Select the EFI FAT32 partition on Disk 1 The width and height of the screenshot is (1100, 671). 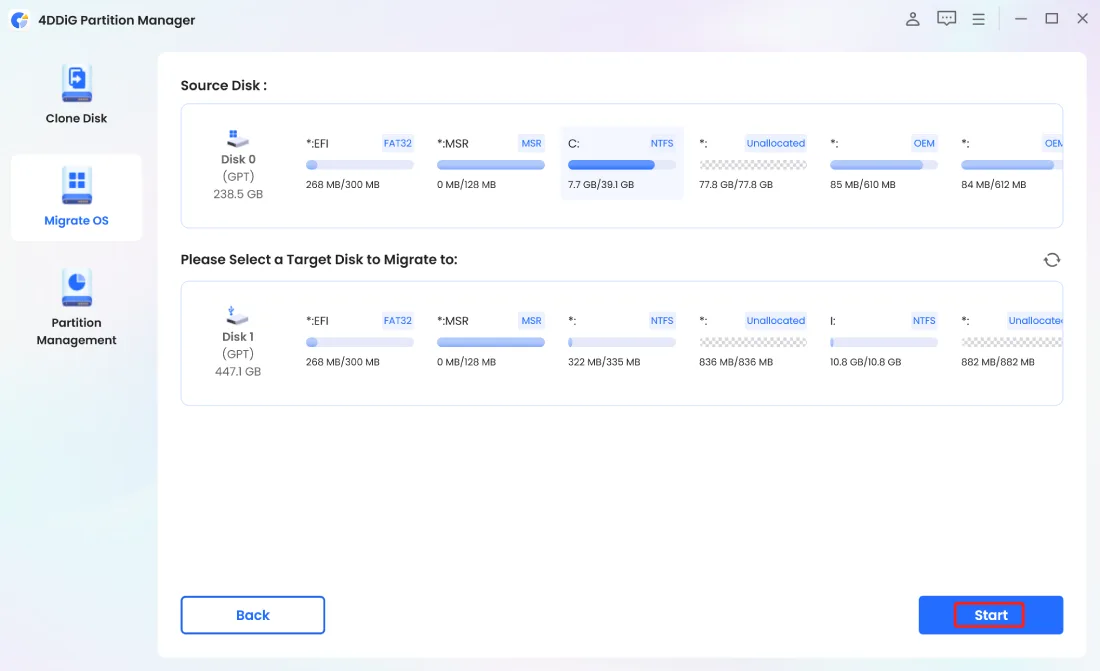click(x=359, y=340)
